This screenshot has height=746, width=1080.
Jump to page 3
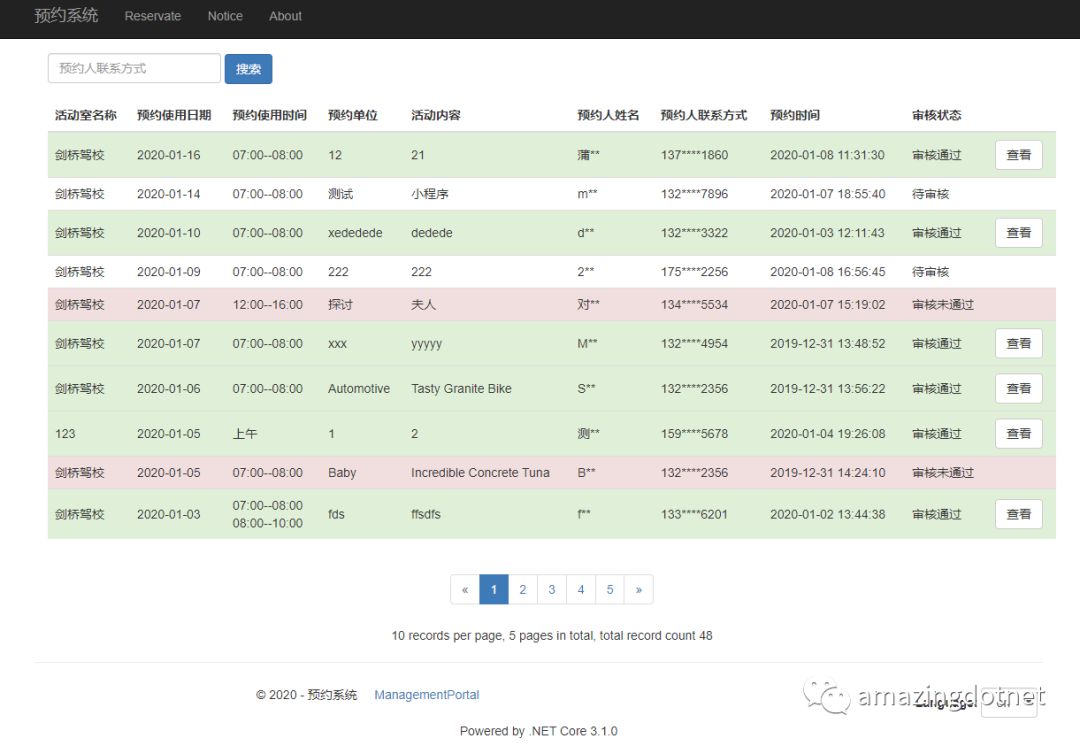tap(552, 590)
